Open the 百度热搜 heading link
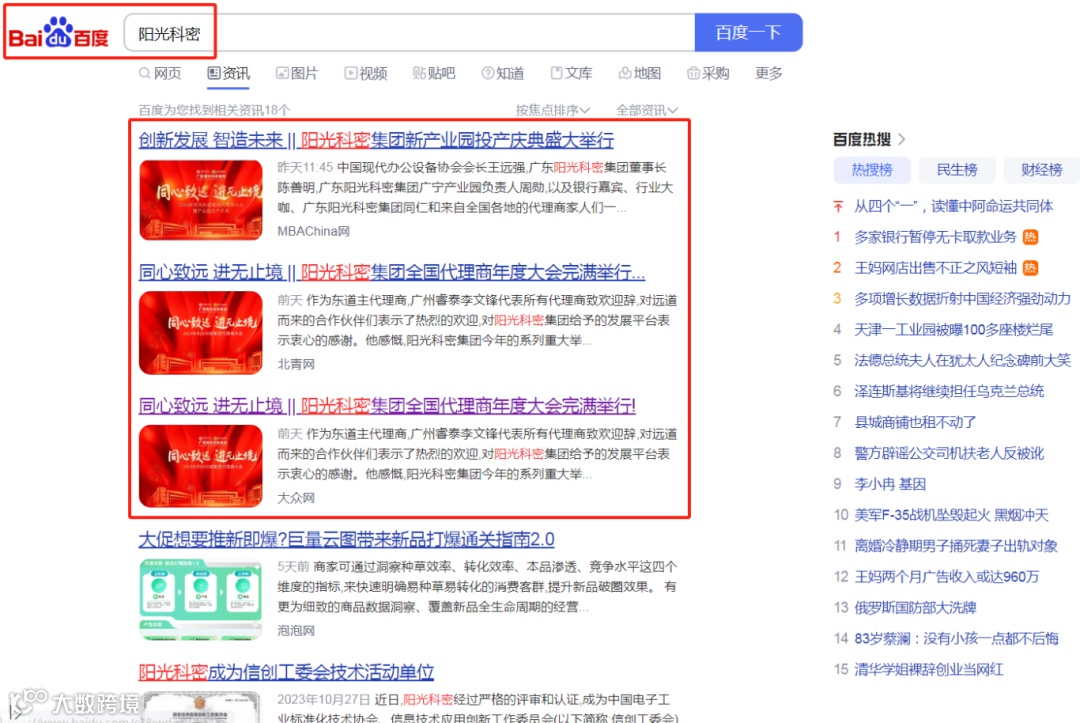 click(x=862, y=140)
